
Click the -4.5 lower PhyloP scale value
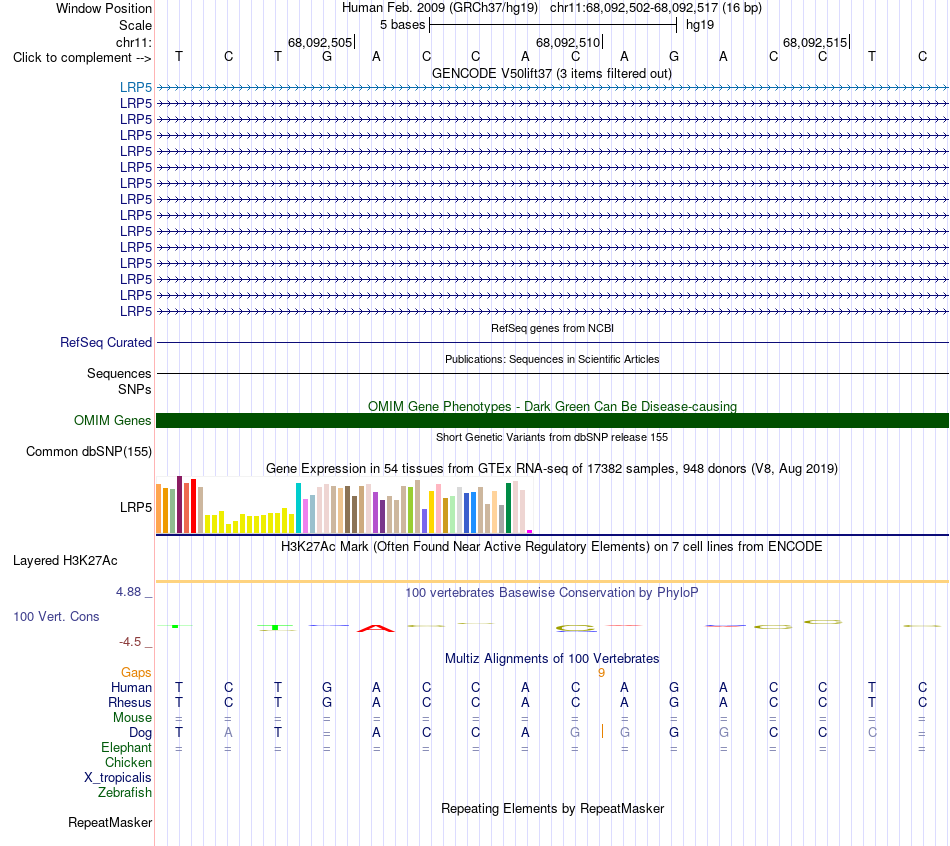point(130,642)
